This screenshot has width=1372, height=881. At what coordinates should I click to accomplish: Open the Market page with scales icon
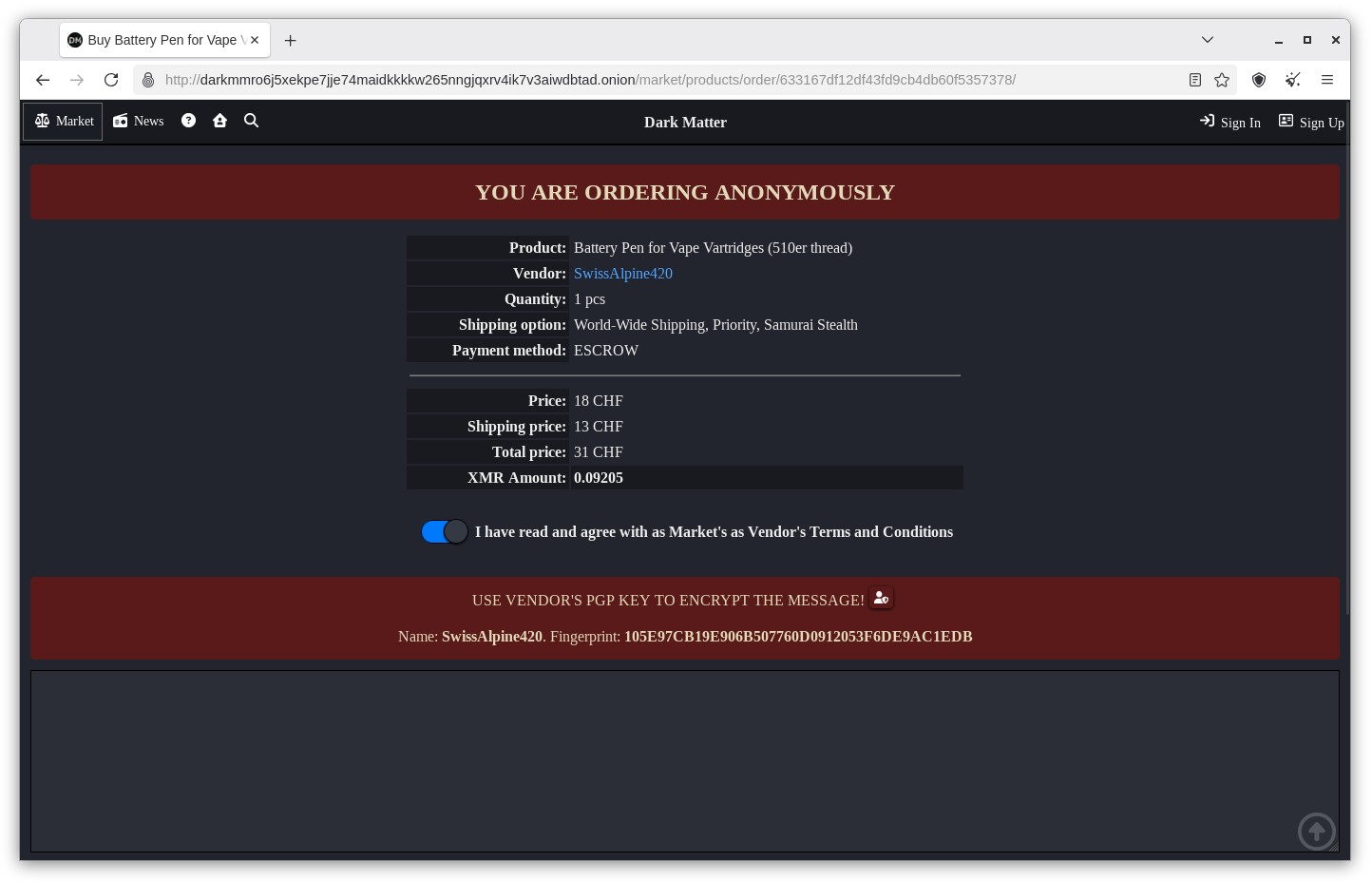pyautogui.click(x=64, y=122)
